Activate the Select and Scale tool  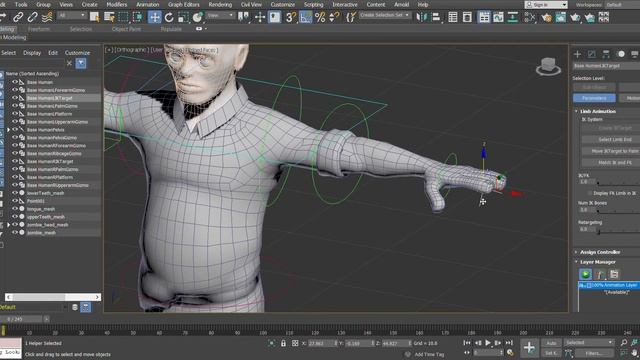183,17
